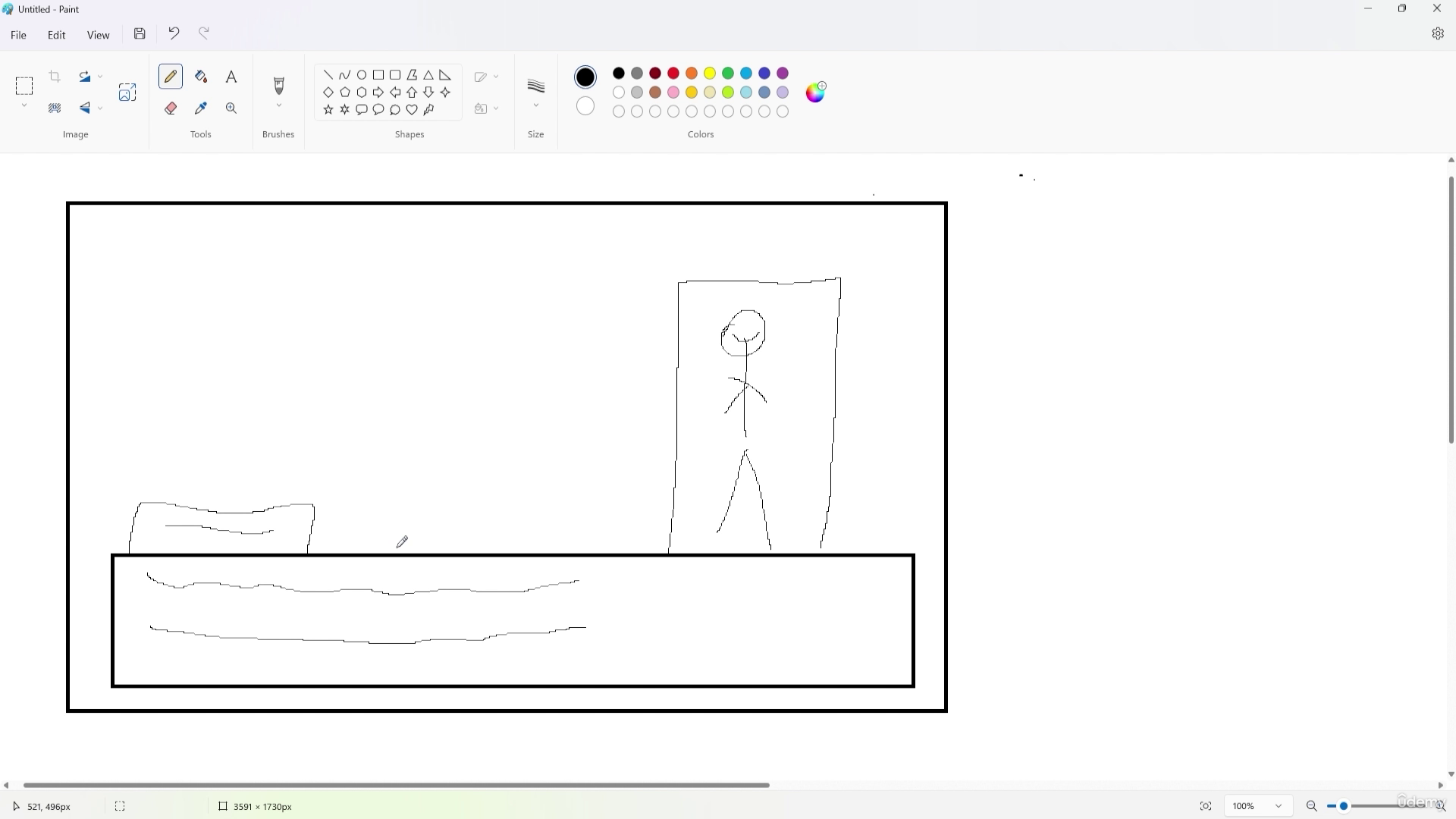Click the Undo button
The height and width of the screenshot is (819, 1456).
[174, 33]
